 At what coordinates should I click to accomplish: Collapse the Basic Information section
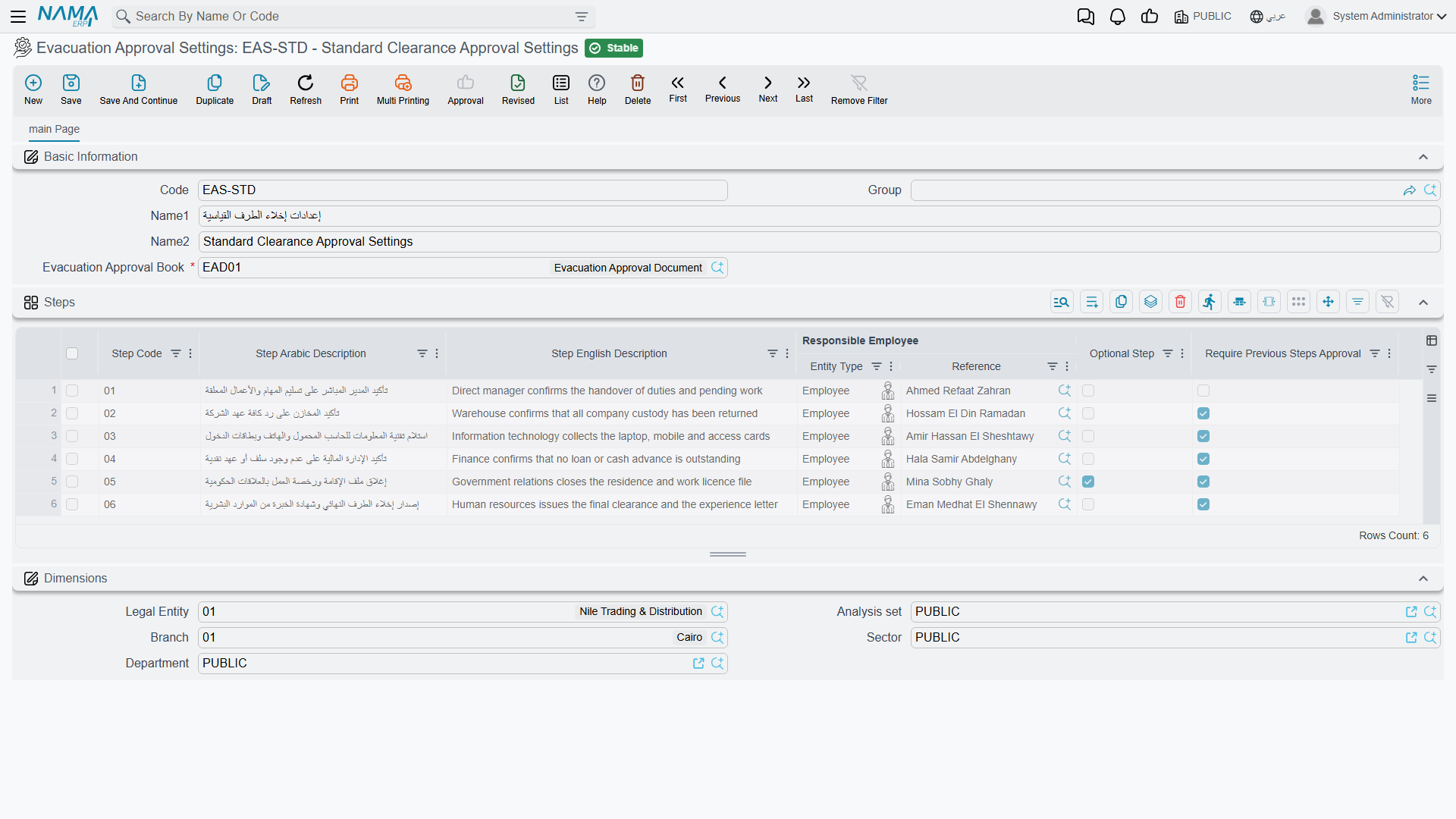(1423, 157)
